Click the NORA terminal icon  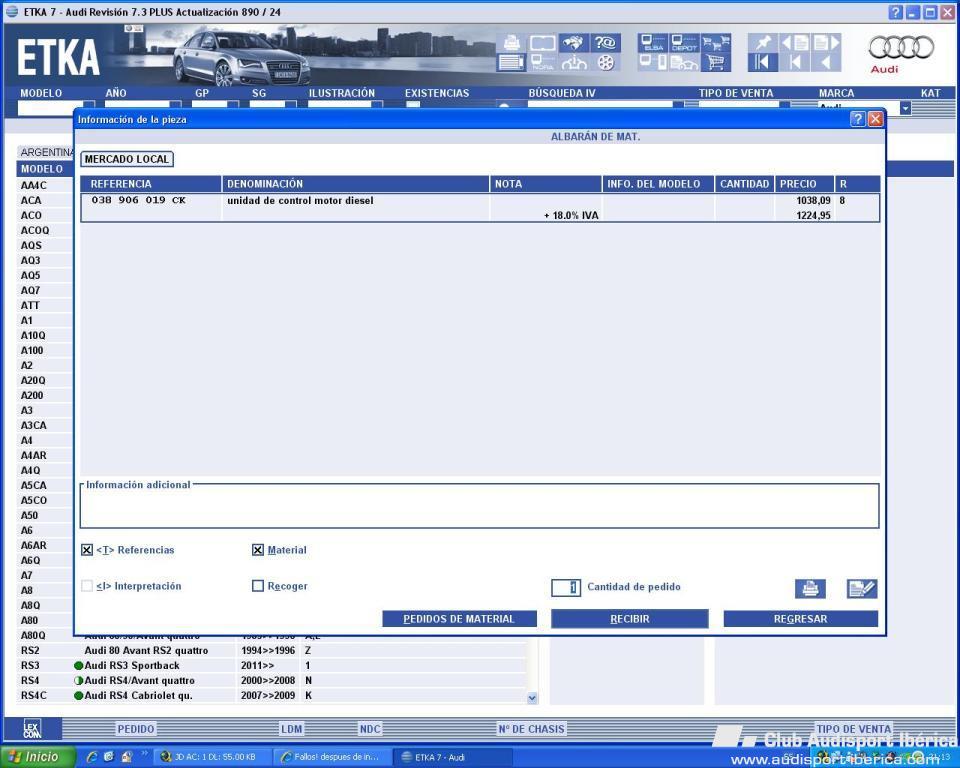click(542, 62)
